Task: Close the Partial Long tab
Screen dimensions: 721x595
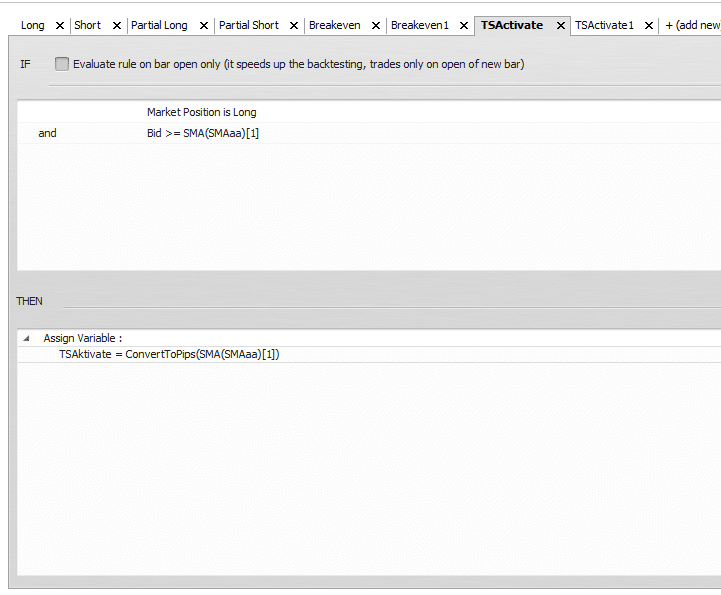Action: tap(204, 26)
